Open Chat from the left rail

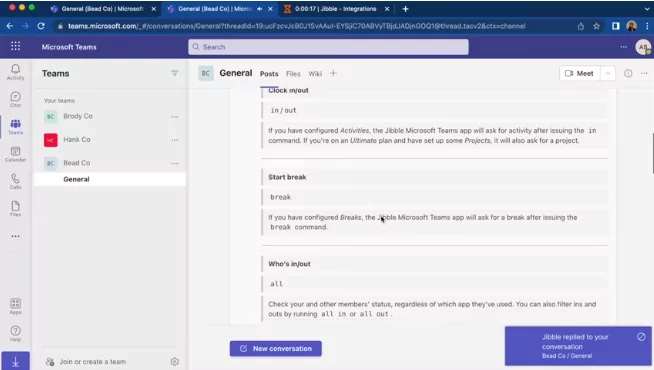pyautogui.click(x=15, y=99)
